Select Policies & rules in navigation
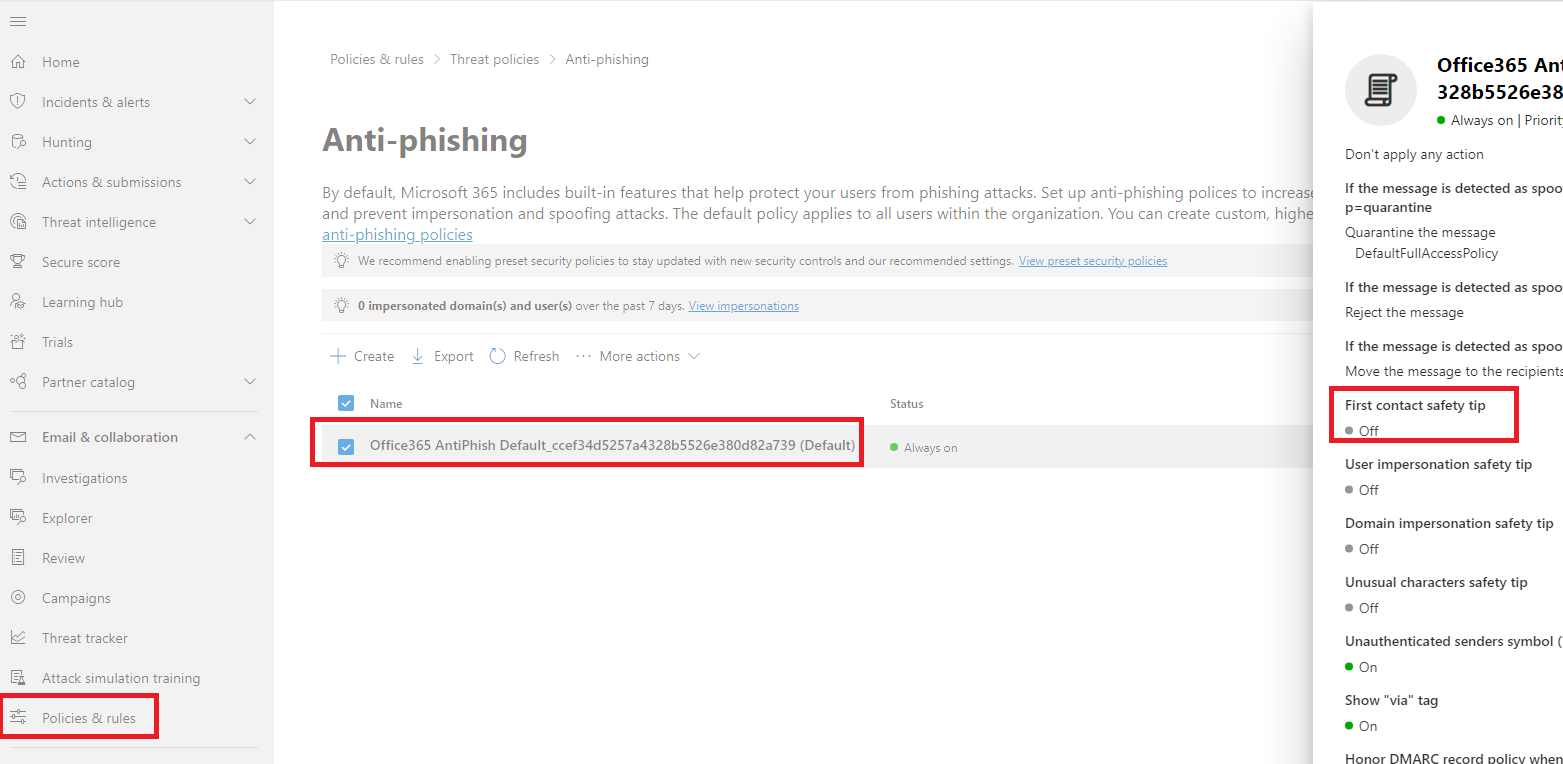Viewport: 1563px width, 764px height. coord(89,718)
